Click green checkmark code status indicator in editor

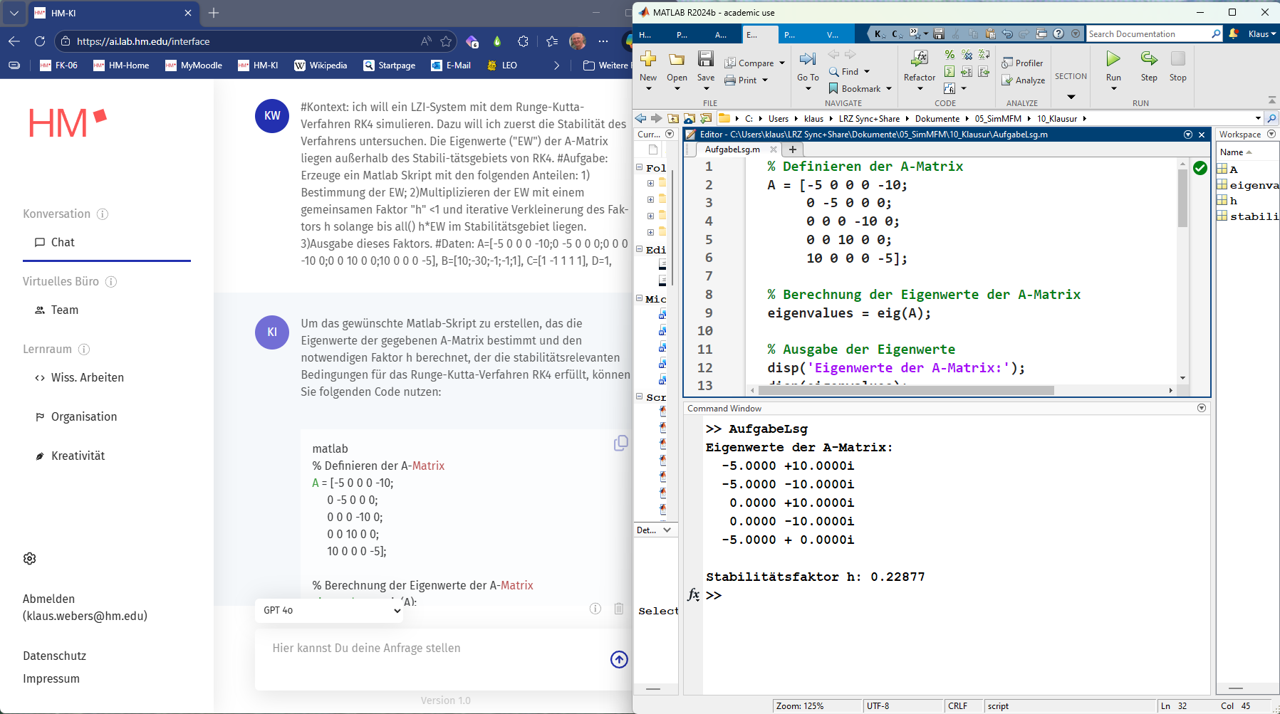click(1200, 168)
